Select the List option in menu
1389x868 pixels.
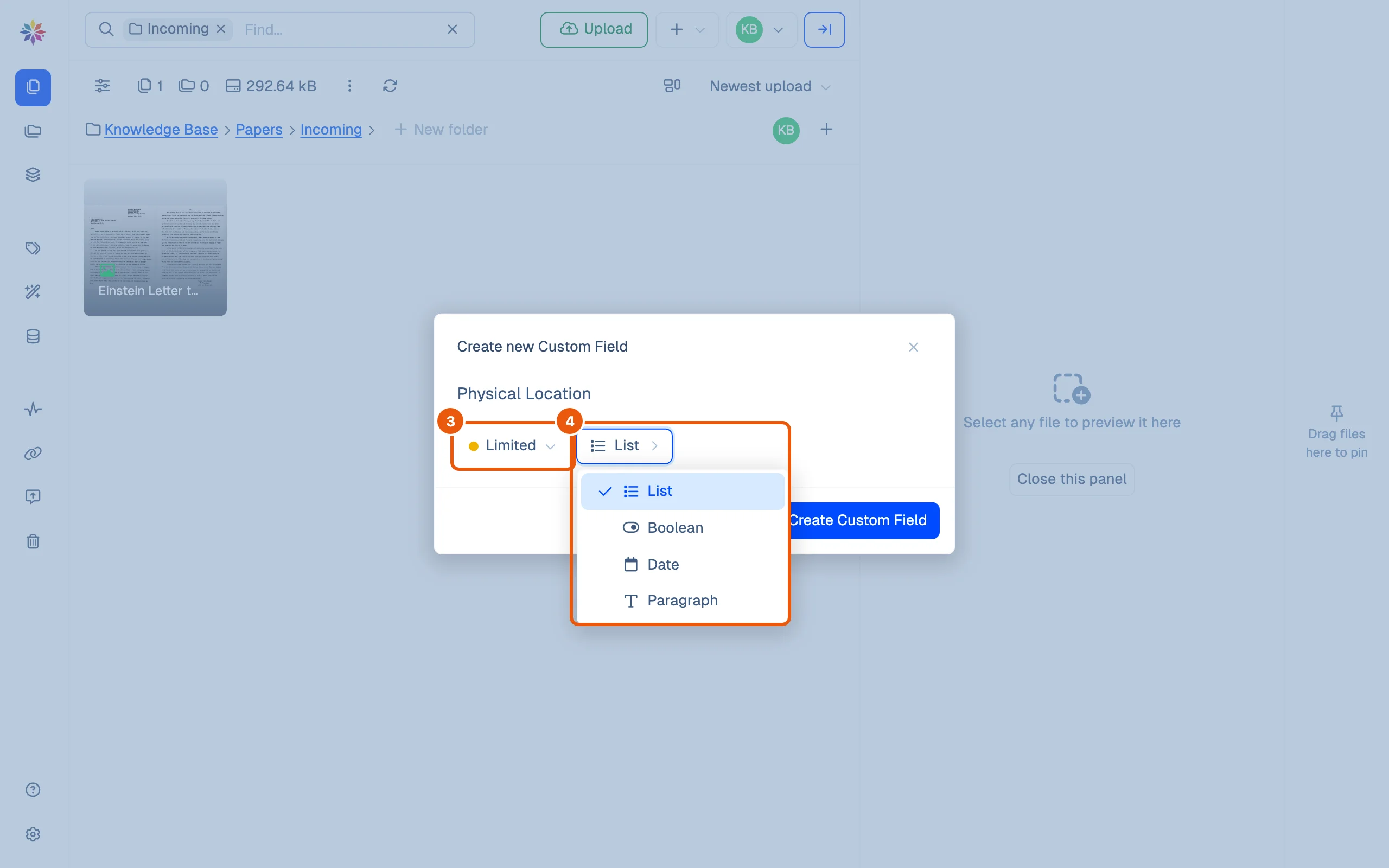(x=683, y=491)
